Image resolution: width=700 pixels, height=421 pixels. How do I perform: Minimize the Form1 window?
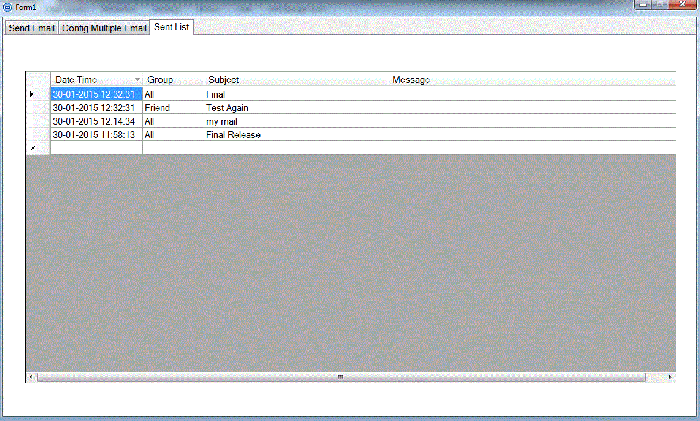pos(642,4)
